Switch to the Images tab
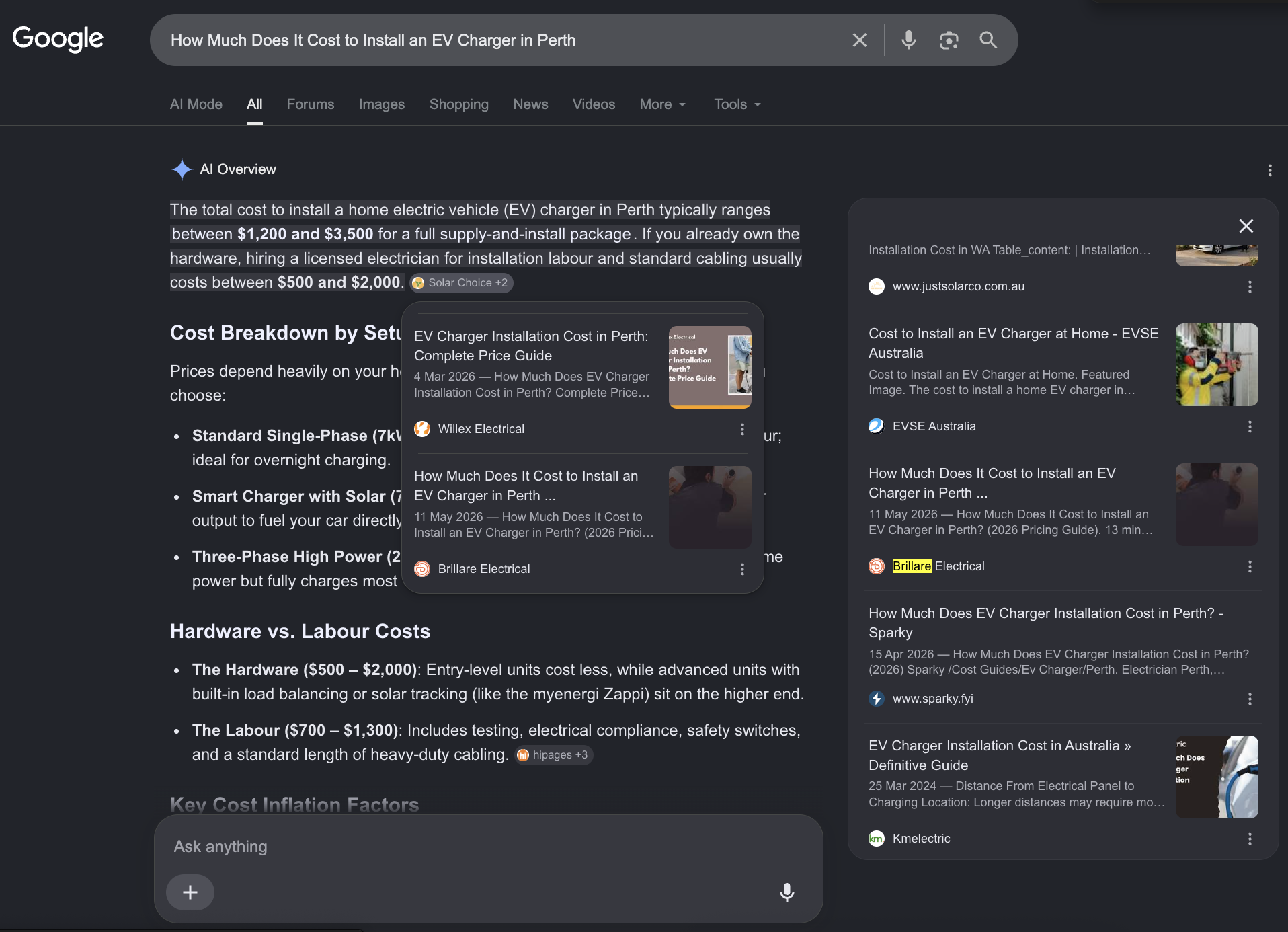1288x932 pixels. coord(381,104)
